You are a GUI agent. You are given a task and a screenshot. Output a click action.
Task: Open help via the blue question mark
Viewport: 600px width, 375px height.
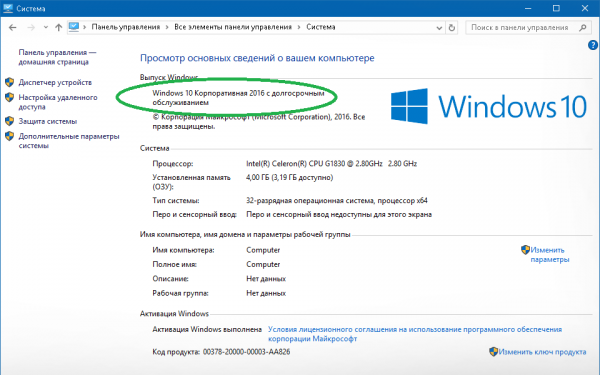click(x=593, y=46)
